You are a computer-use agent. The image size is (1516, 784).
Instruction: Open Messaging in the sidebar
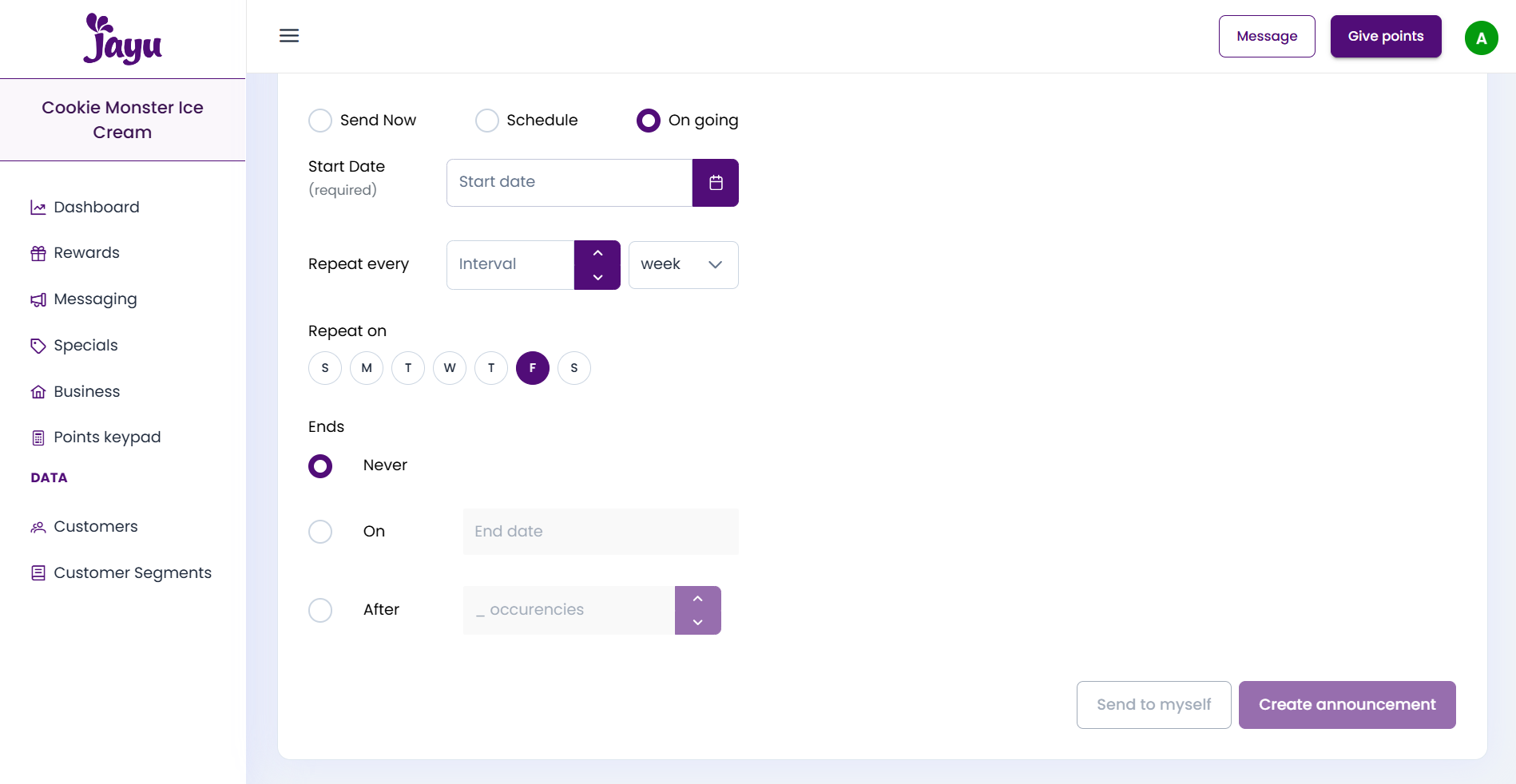(x=95, y=299)
